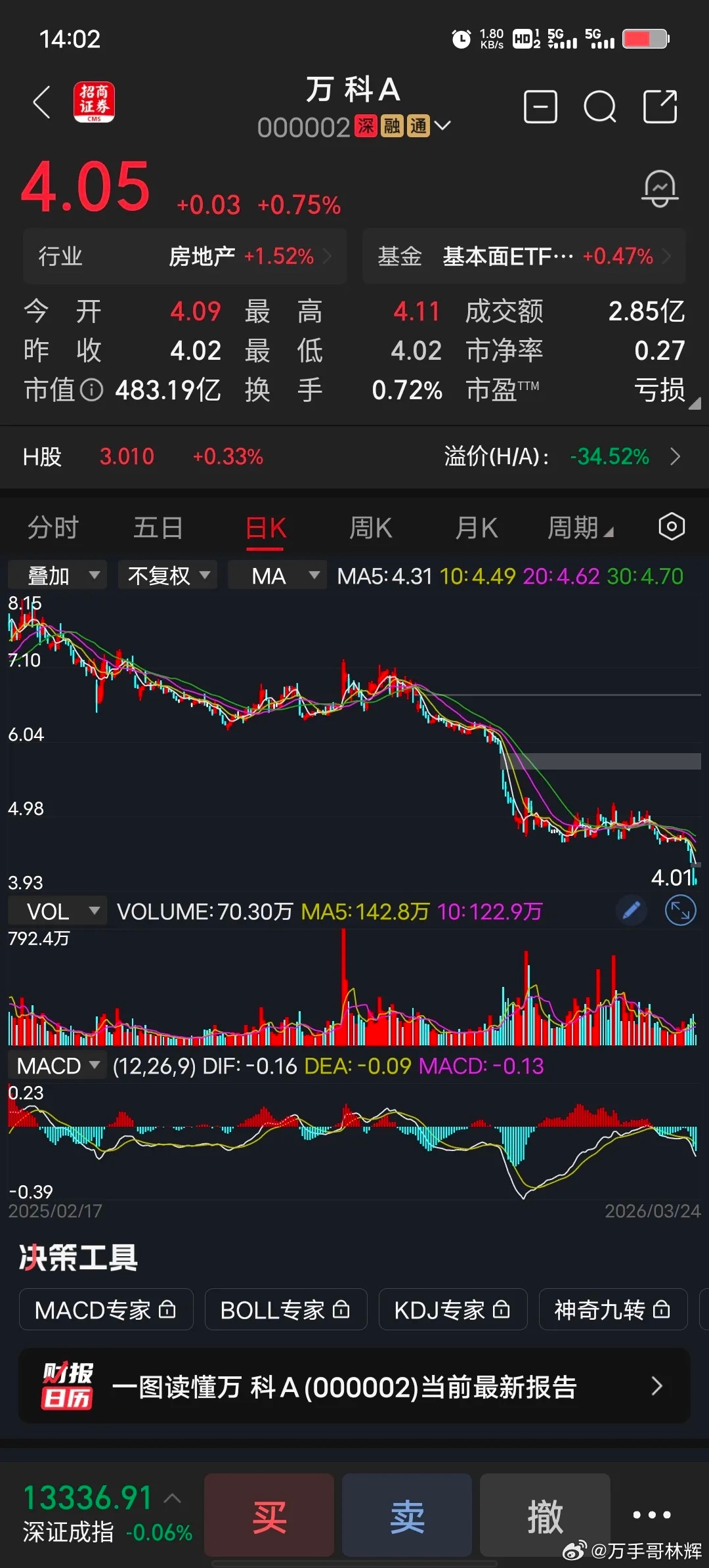Go back with the left arrow icon

[42, 102]
